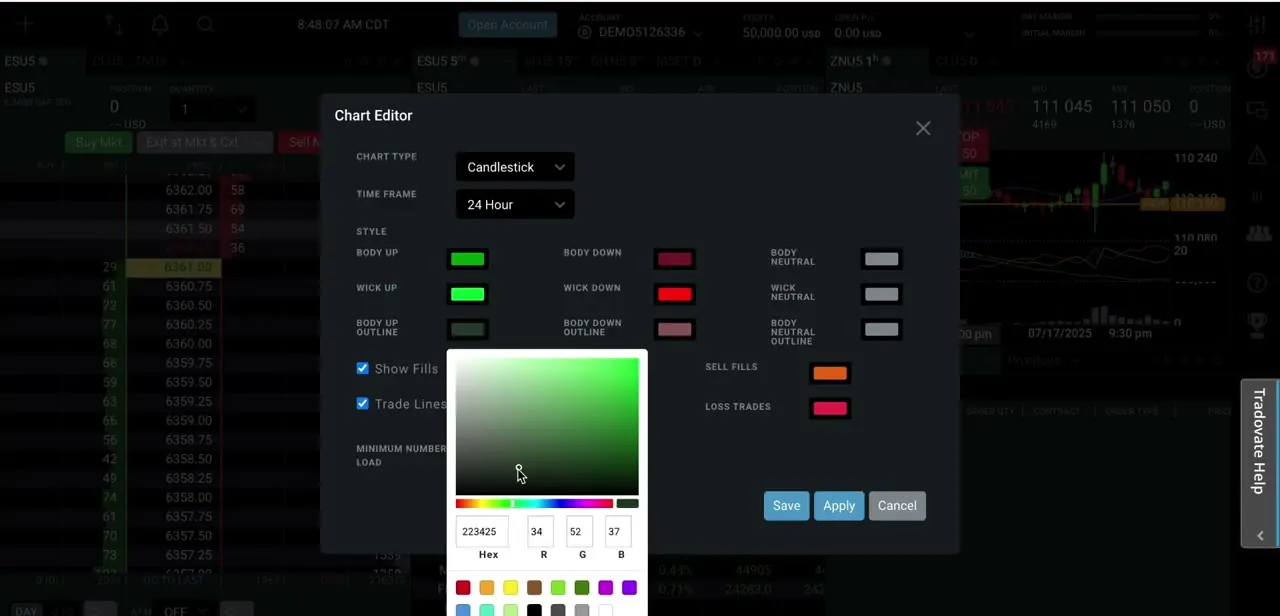1280x616 pixels.
Task: Open the trophy icon in right sidebar
Action: click(x=1258, y=325)
